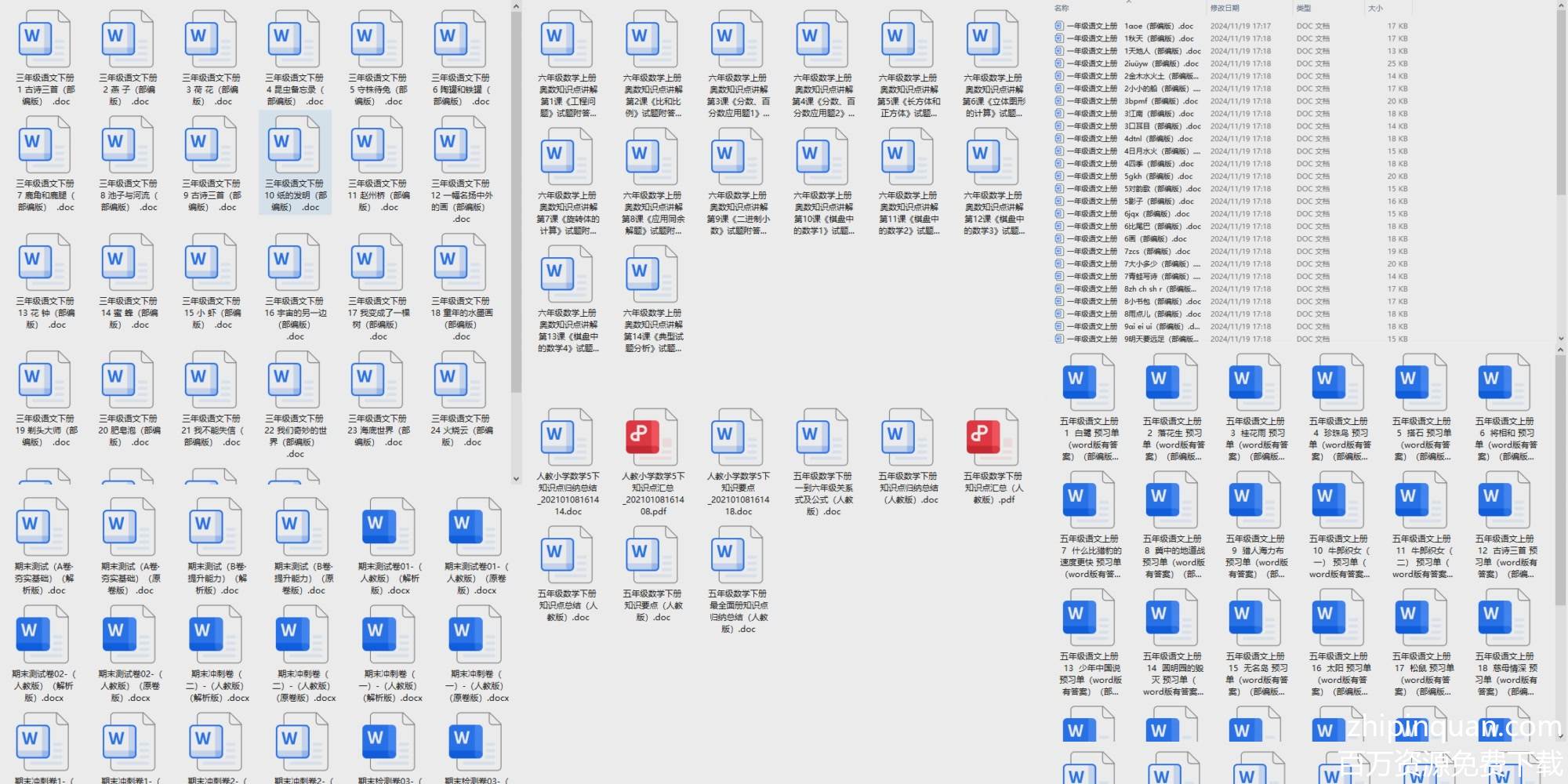
Task: Click the label 五年级数学下册知识要点（人教版).doc
Action: tap(653, 606)
